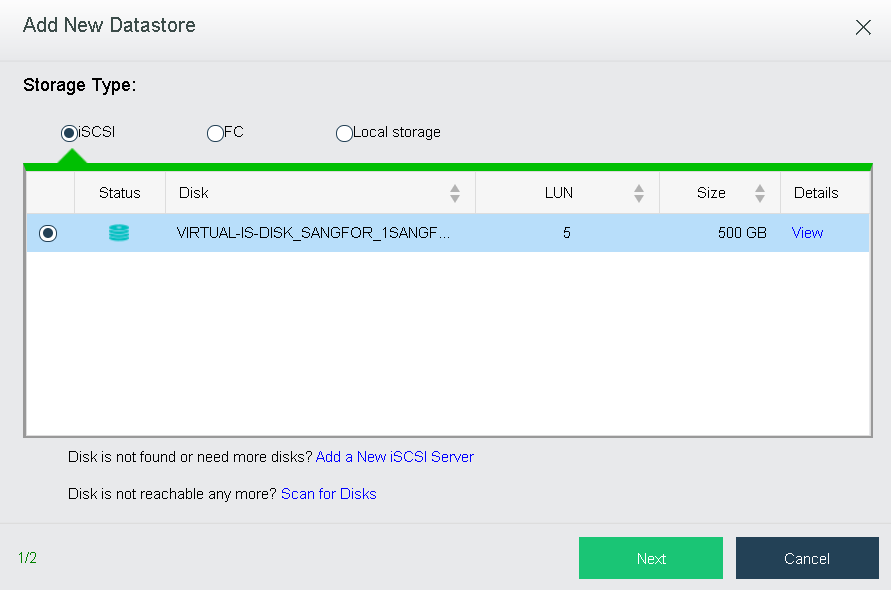Viewport: 891px width, 590px height.
Task: Click the Details column header
Action: point(816,193)
